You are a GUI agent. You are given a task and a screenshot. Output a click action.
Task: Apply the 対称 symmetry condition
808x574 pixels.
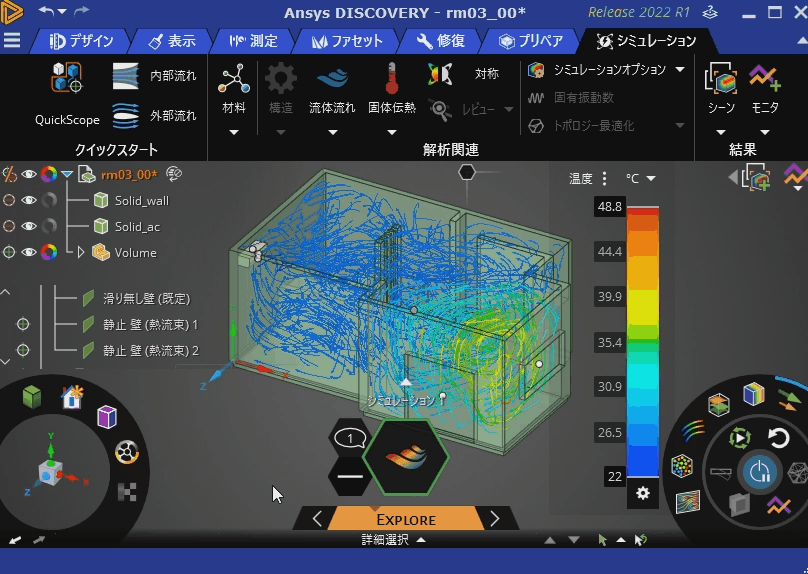(x=463, y=74)
